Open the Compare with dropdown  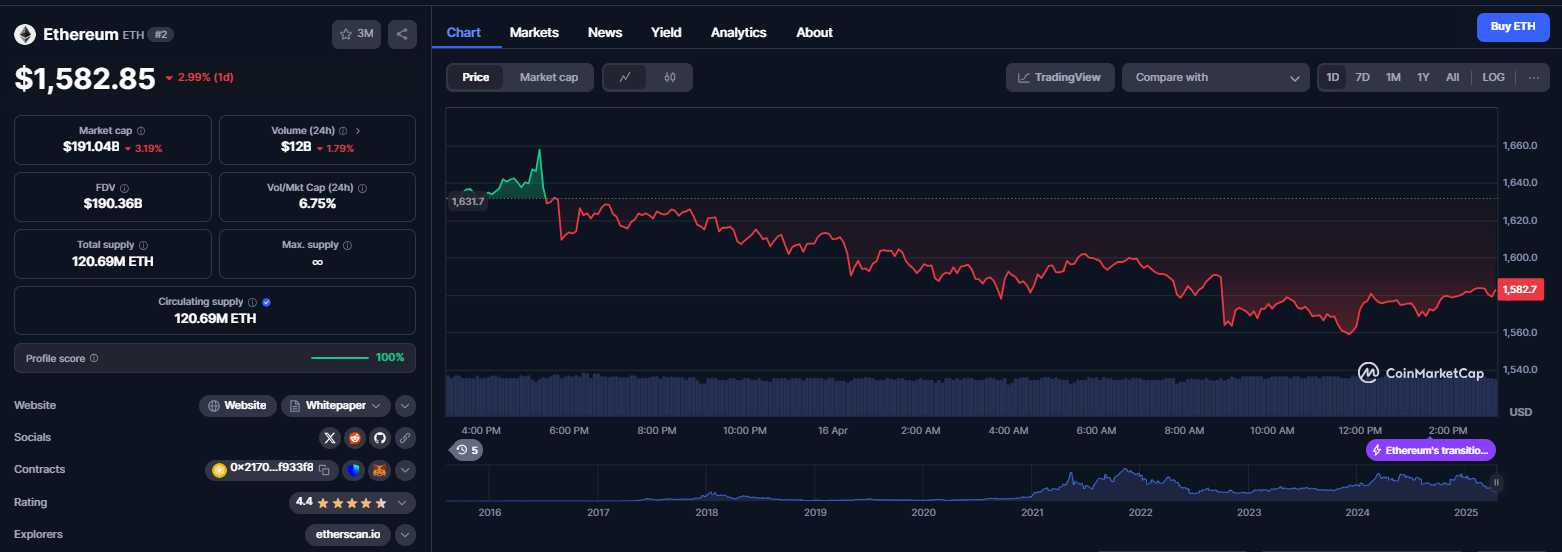[x=1216, y=77]
